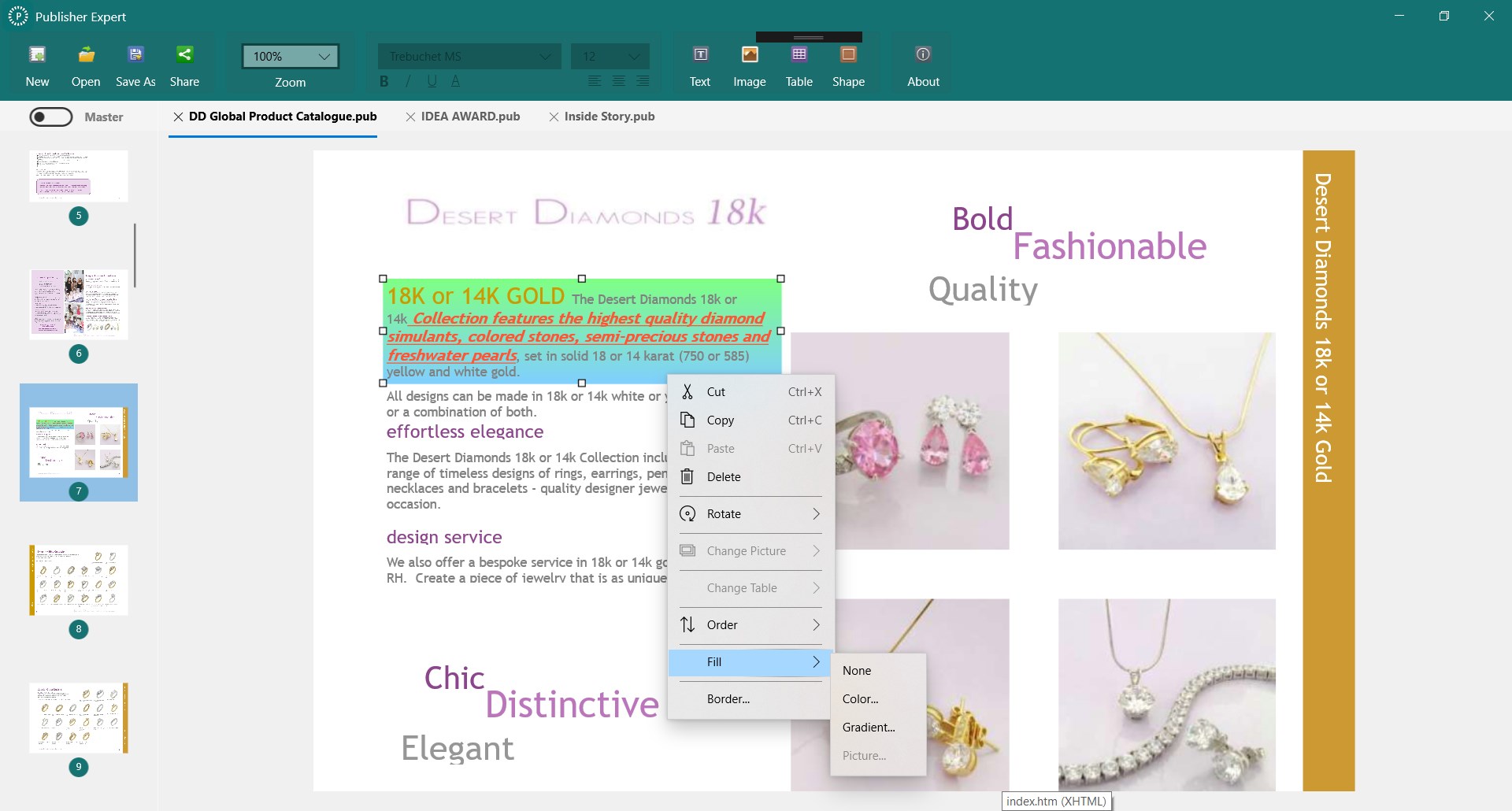Close the DD Global Product Catalogue.pub tab

point(178,117)
